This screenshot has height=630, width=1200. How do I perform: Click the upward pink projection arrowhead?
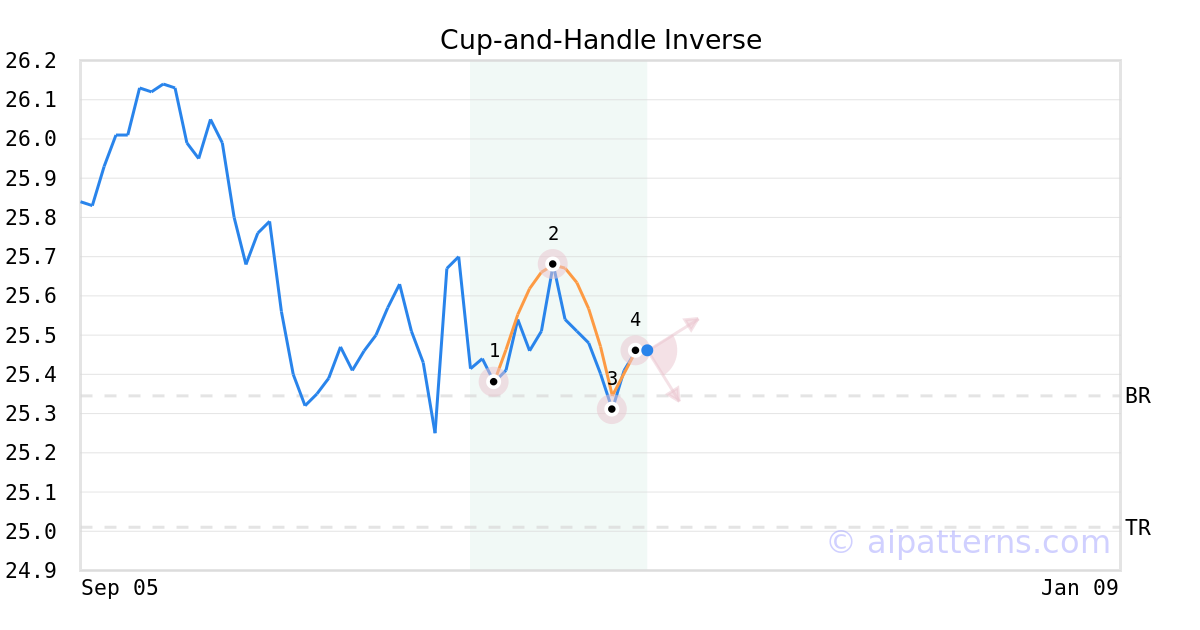click(x=692, y=322)
